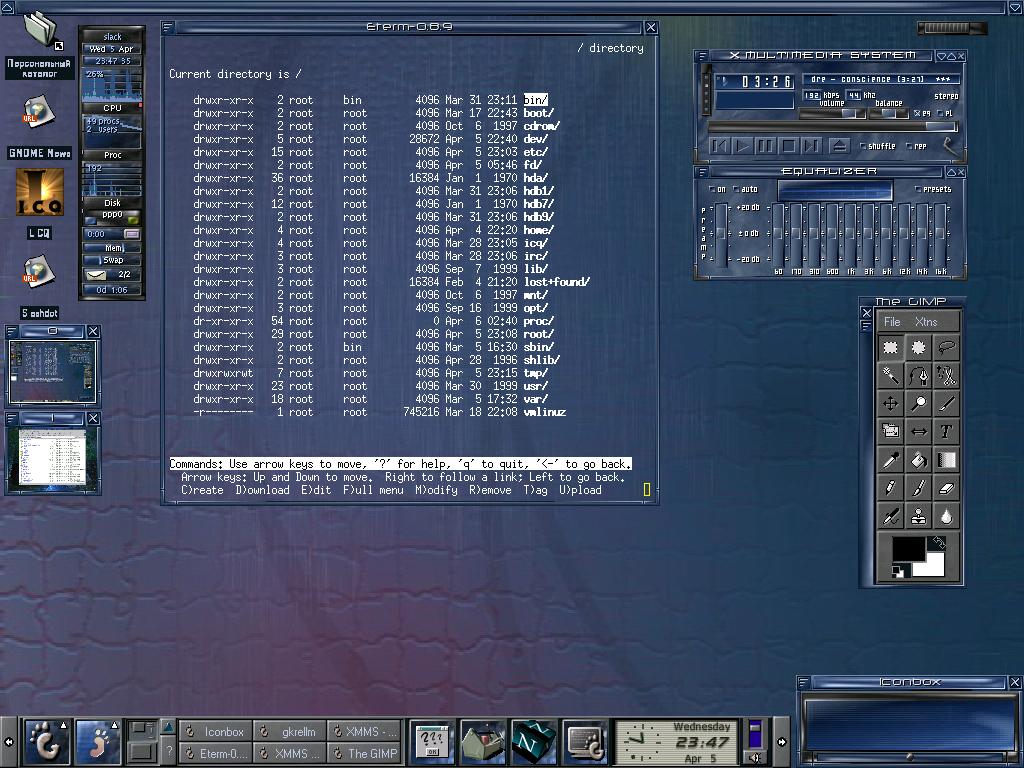Viewport: 1024px width, 768px height.
Task: Select the Magic Wand tool in GIMP
Action: (889, 376)
